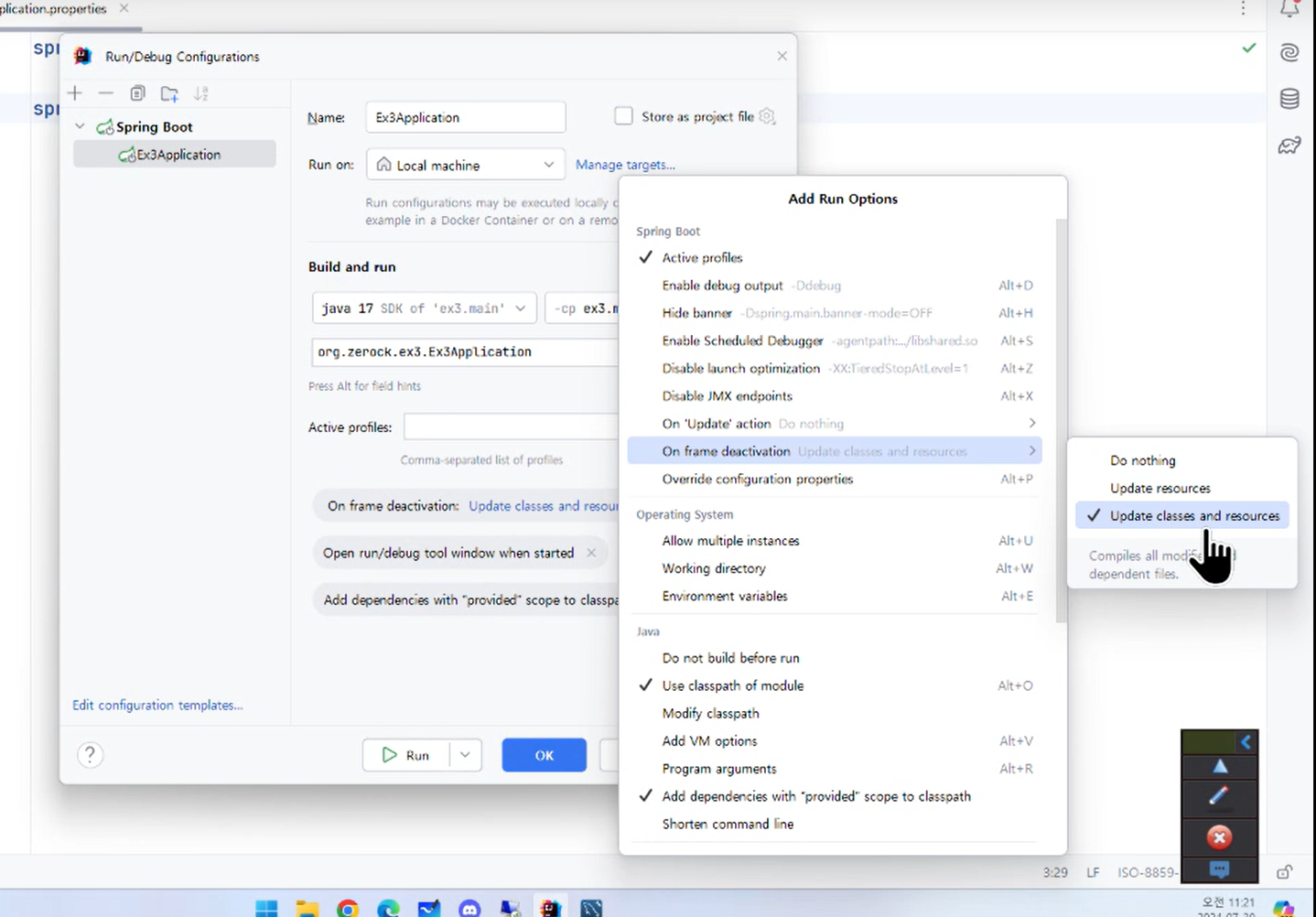Toggle Active profiles run option
Image resolution: width=1316 pixels, height=917 pixels.
pyautogui.click(x=835, y=258)
